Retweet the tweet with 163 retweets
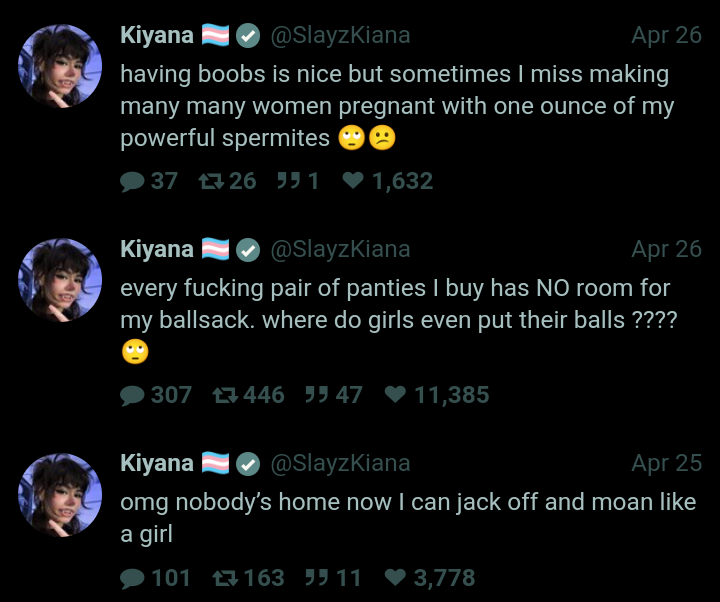The height and width of the screenshot is (602, 720). point(225,578)
